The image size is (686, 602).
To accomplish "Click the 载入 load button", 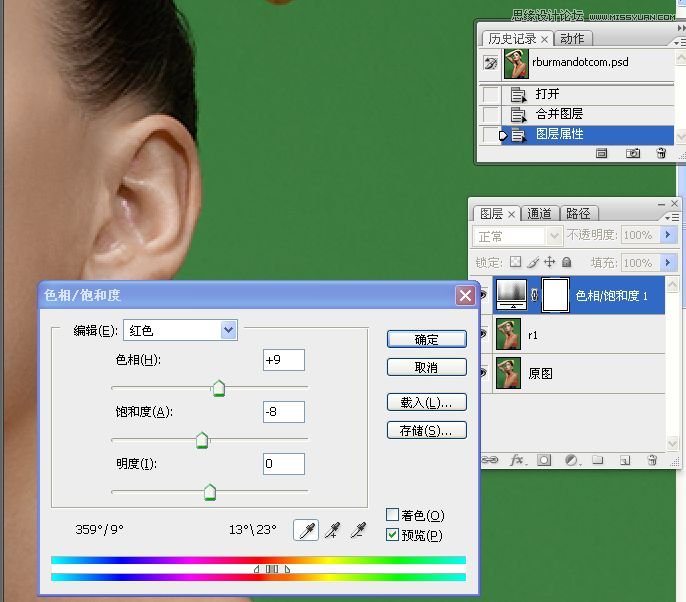I will pos(426,403).
